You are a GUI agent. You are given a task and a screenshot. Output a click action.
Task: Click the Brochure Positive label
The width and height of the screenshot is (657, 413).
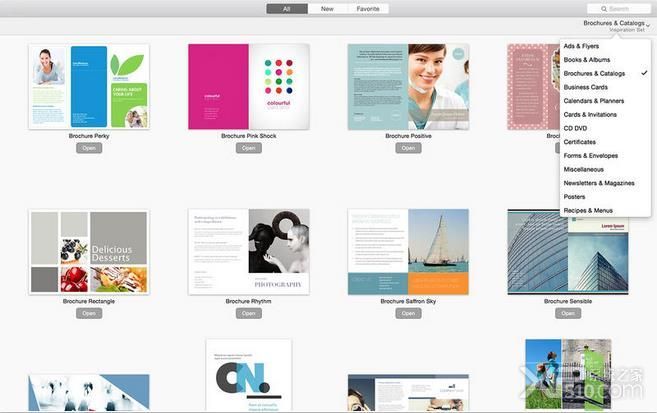tap(408, 136)
